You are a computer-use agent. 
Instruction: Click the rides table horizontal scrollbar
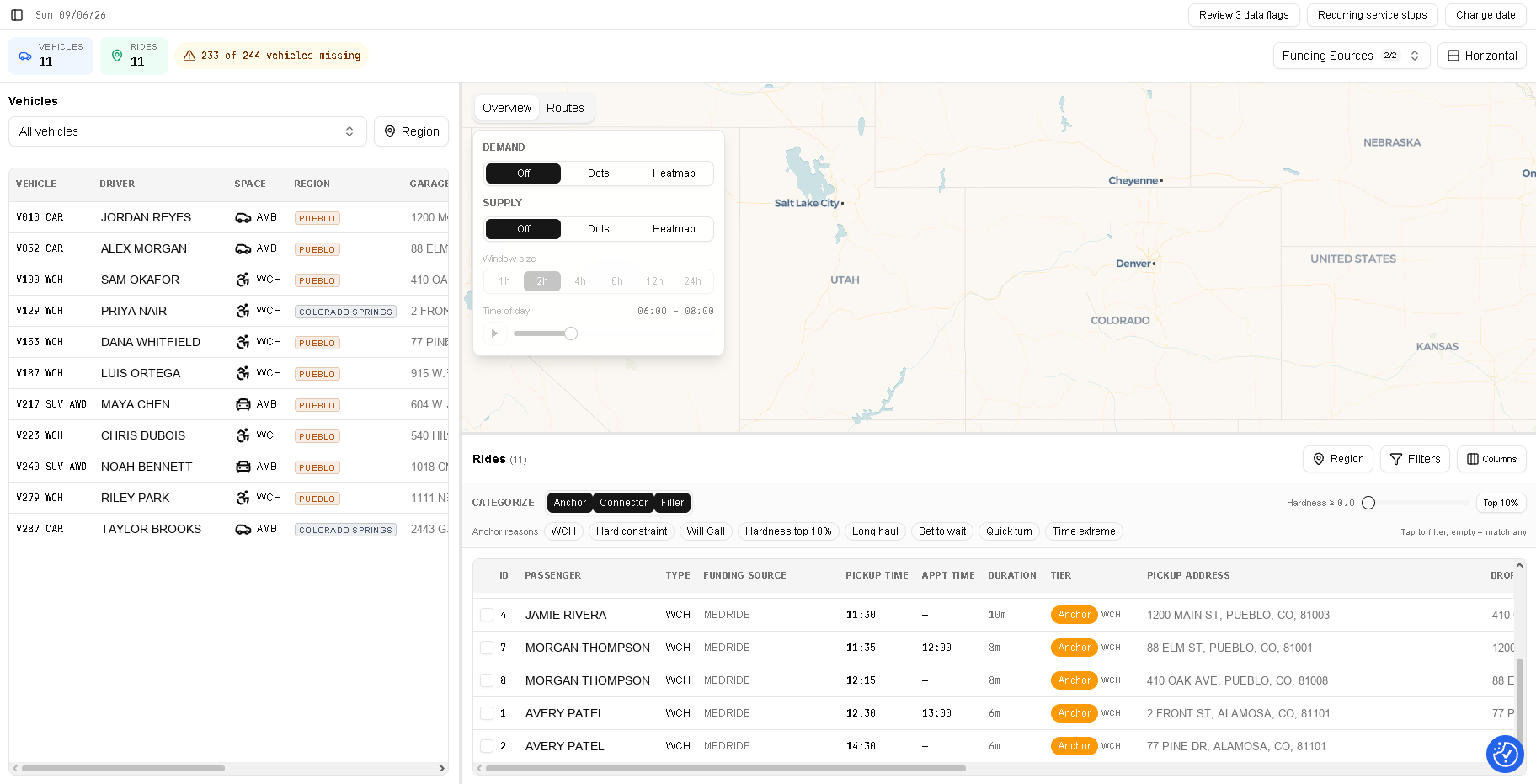726,768
